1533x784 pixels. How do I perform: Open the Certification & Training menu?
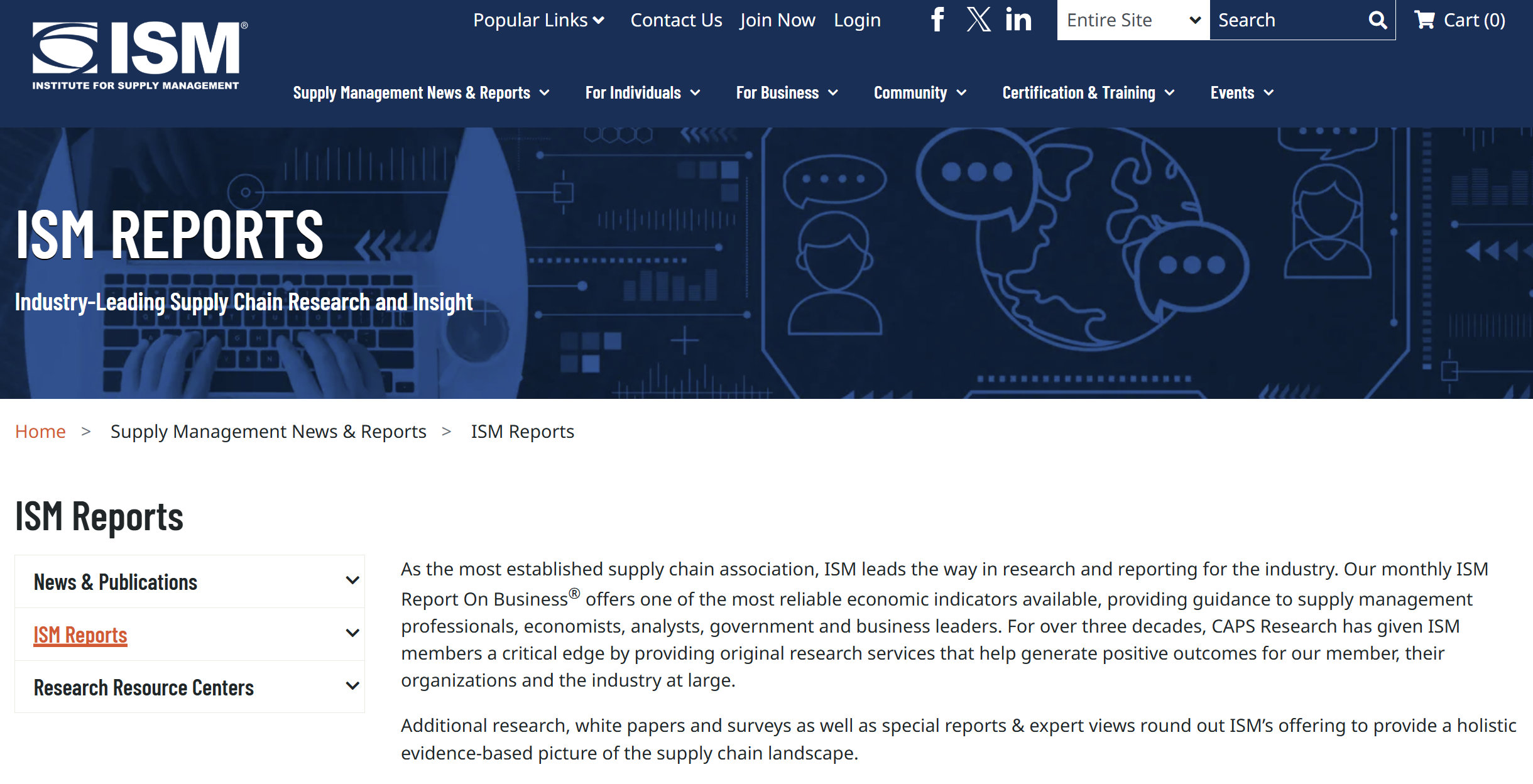(x=1088, y=93)
